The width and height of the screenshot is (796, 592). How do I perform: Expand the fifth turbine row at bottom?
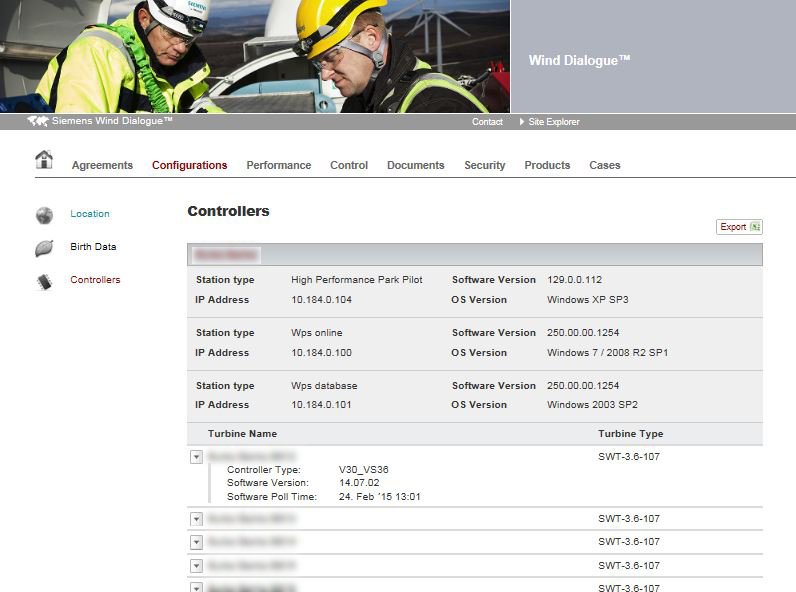click(196, 587)
